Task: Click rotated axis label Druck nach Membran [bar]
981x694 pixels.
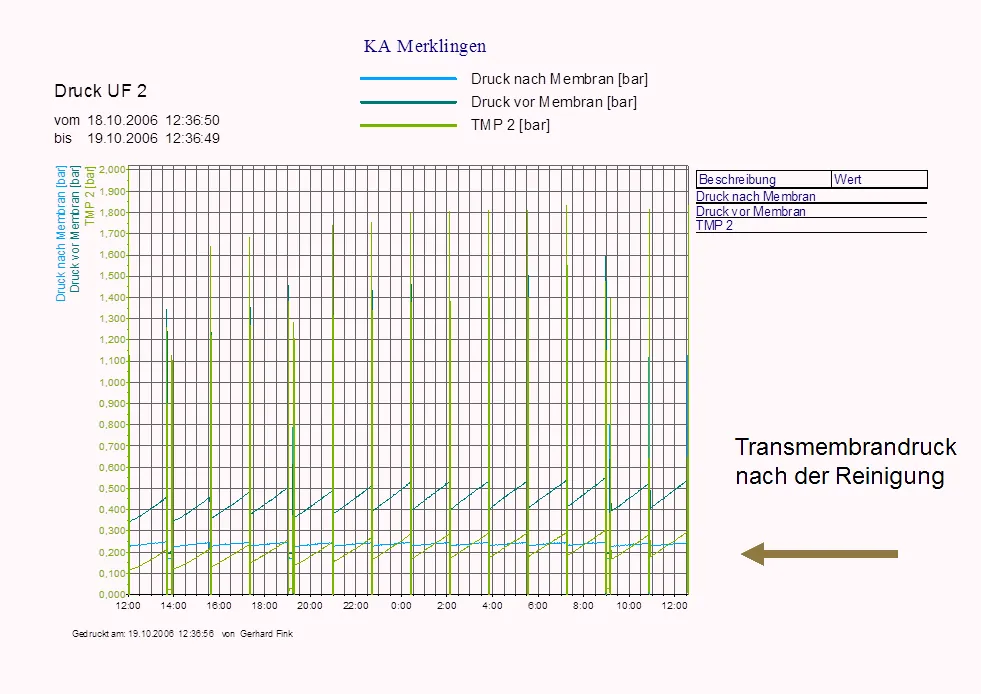Action: (61, 233)
